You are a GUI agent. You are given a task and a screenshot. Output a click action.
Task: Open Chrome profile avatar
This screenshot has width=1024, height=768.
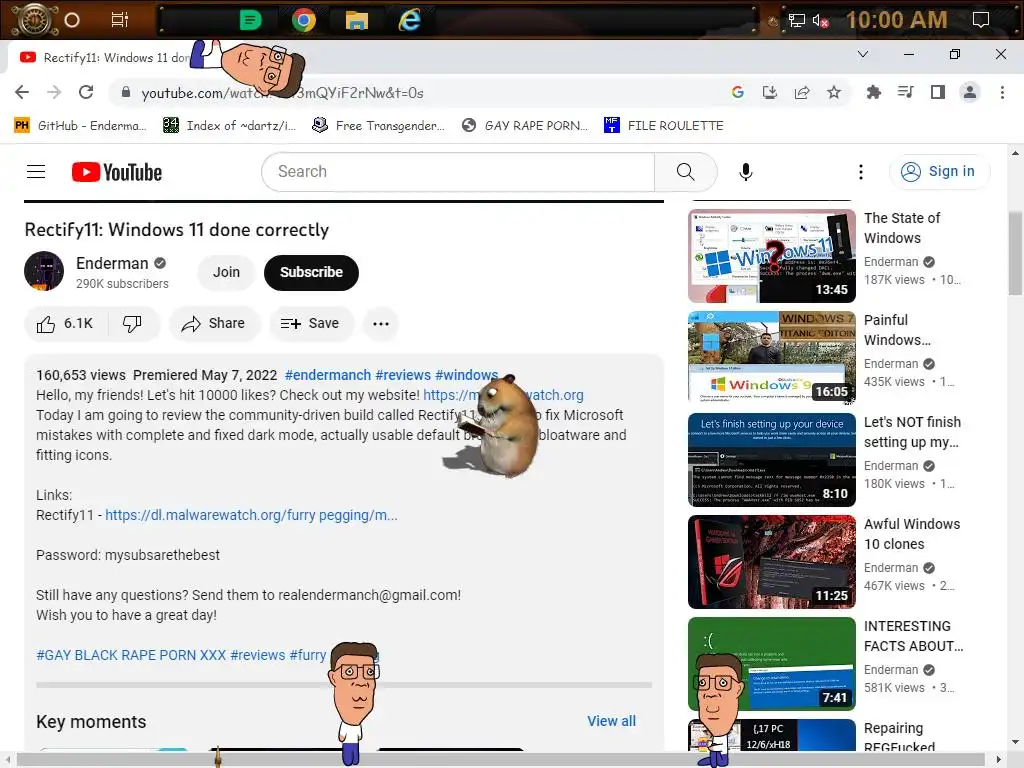970,93
